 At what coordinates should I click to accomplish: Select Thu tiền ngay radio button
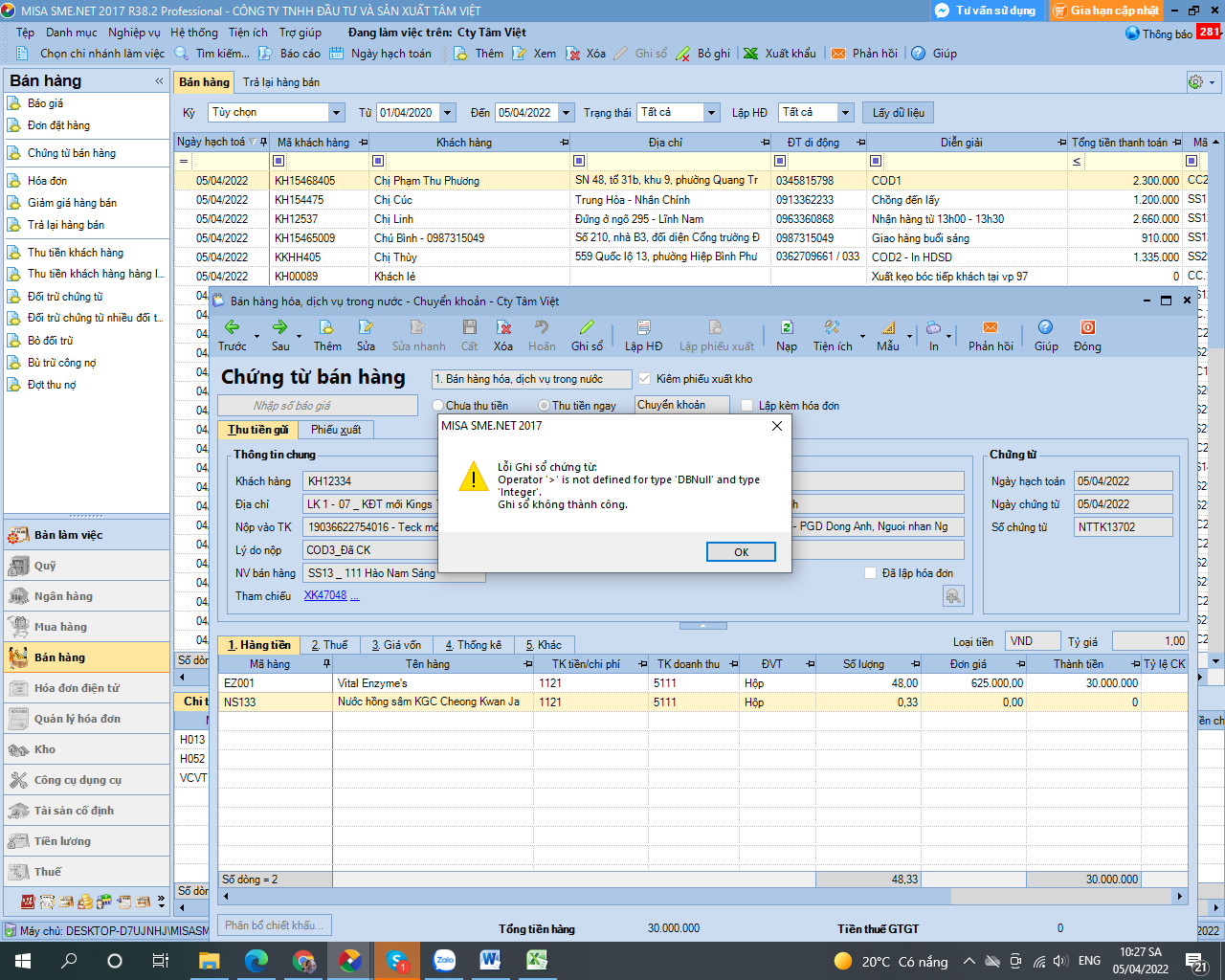(544, 406)
